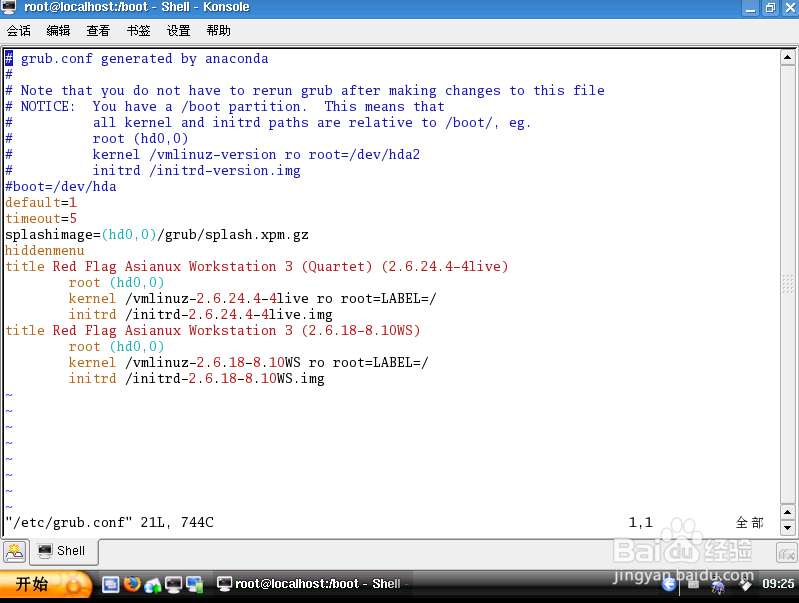The image size is (799, 603).
Task: Click scrollbar up arrow at top
Action: [x=787, y=57]
